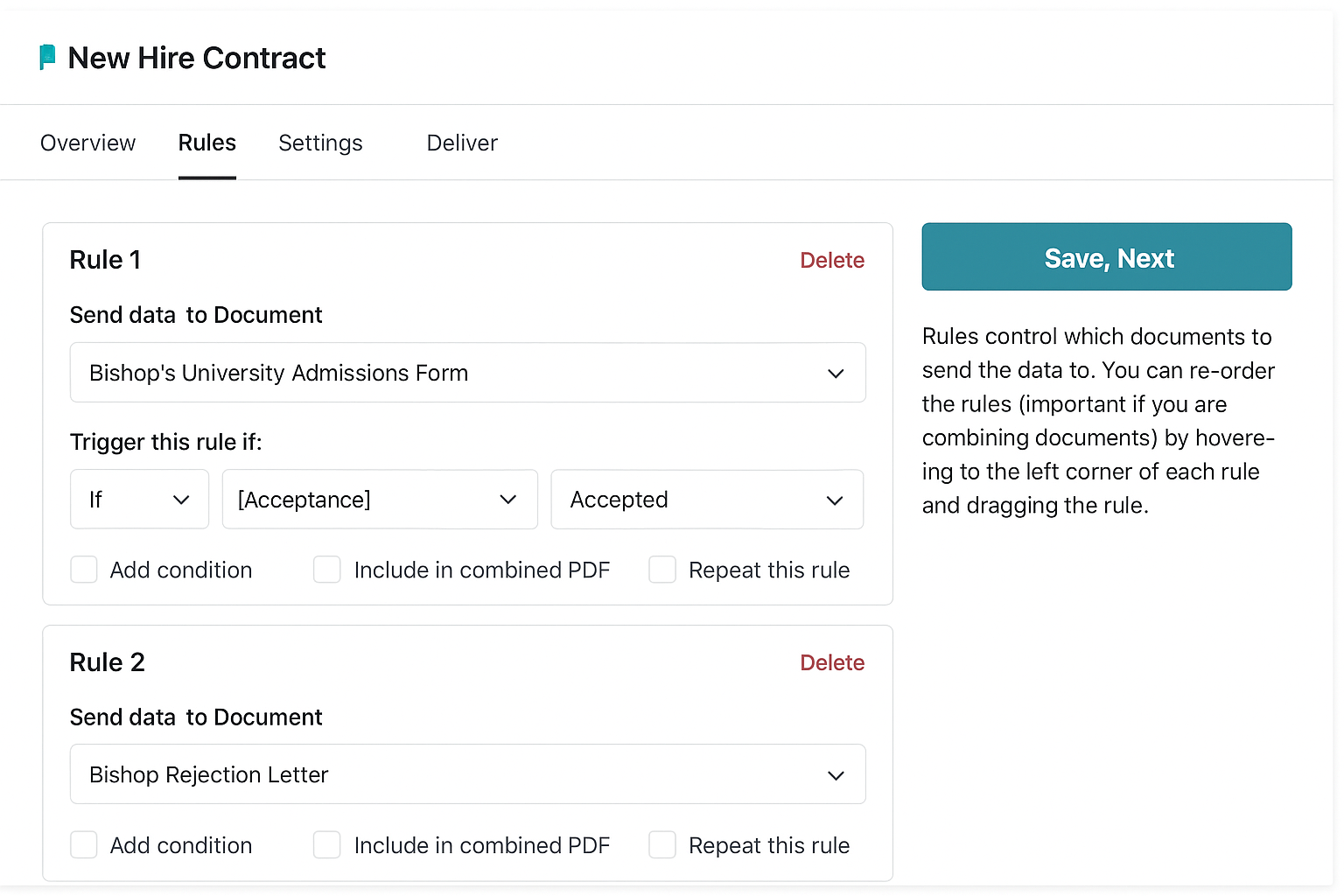This screenshot has height=896, width=1344.
Task: Expand the [Acceptance] field dropdown
Action: pyautogui.click(x=380, y=500)
